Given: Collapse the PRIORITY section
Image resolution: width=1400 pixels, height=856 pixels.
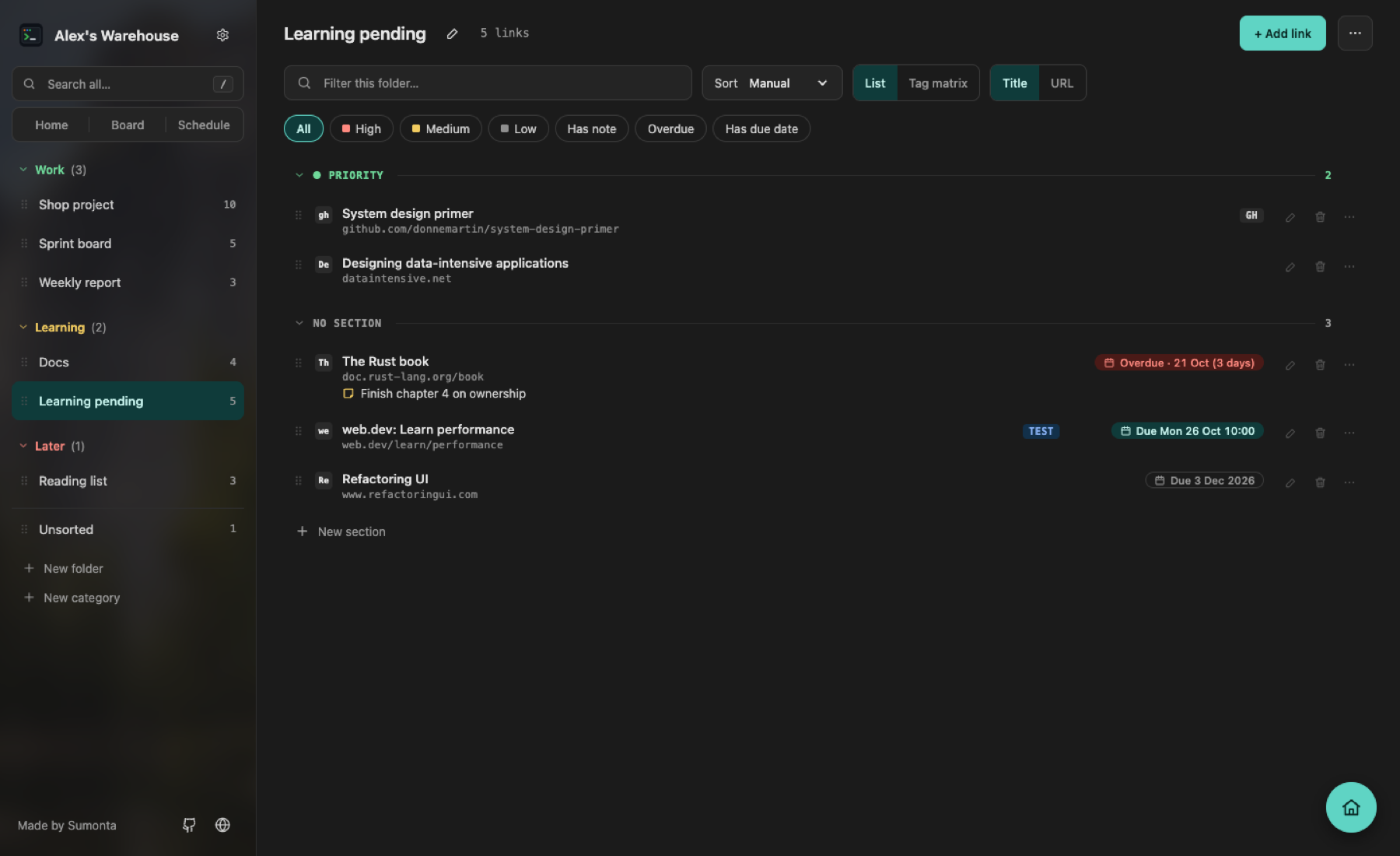Looking at the screenshot, I should [299, 175].
